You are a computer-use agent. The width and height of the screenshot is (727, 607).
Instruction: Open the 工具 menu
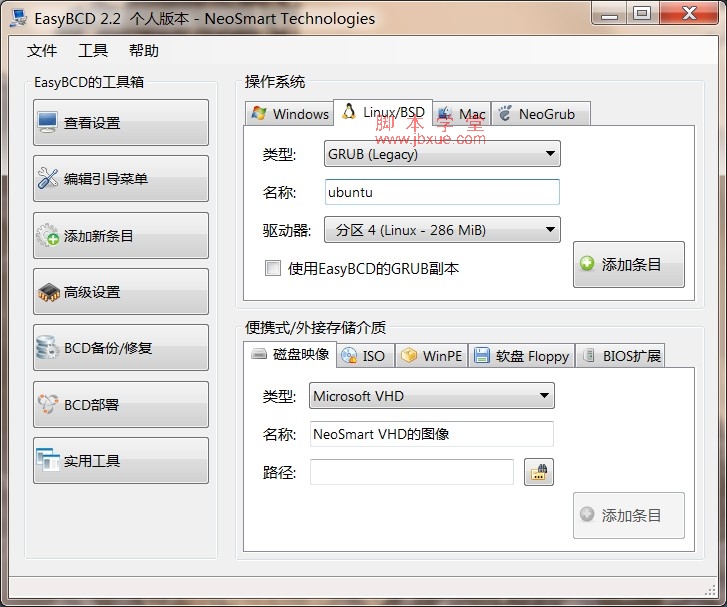point(93,50)
